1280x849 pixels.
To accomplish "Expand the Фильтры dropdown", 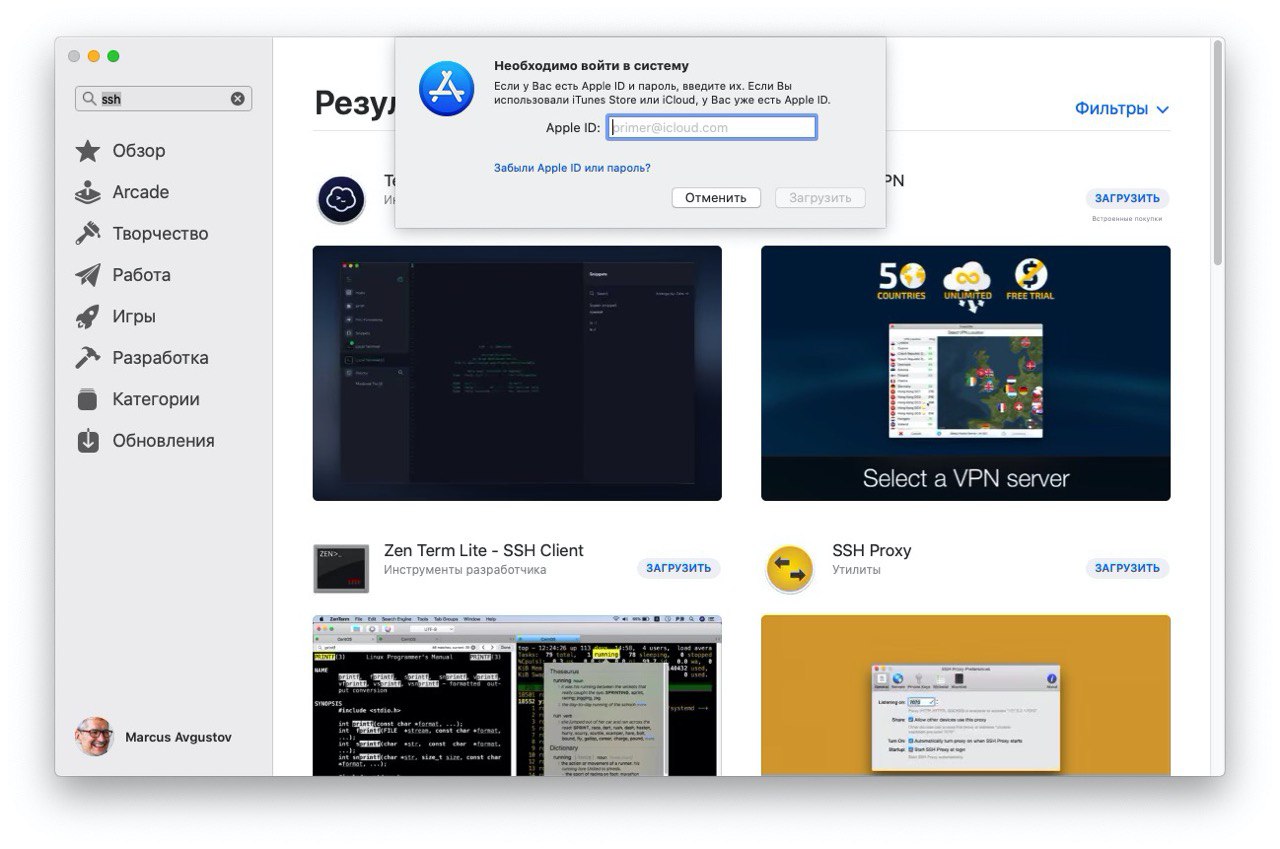I will pyautogui.click(x=1121, y=109).
